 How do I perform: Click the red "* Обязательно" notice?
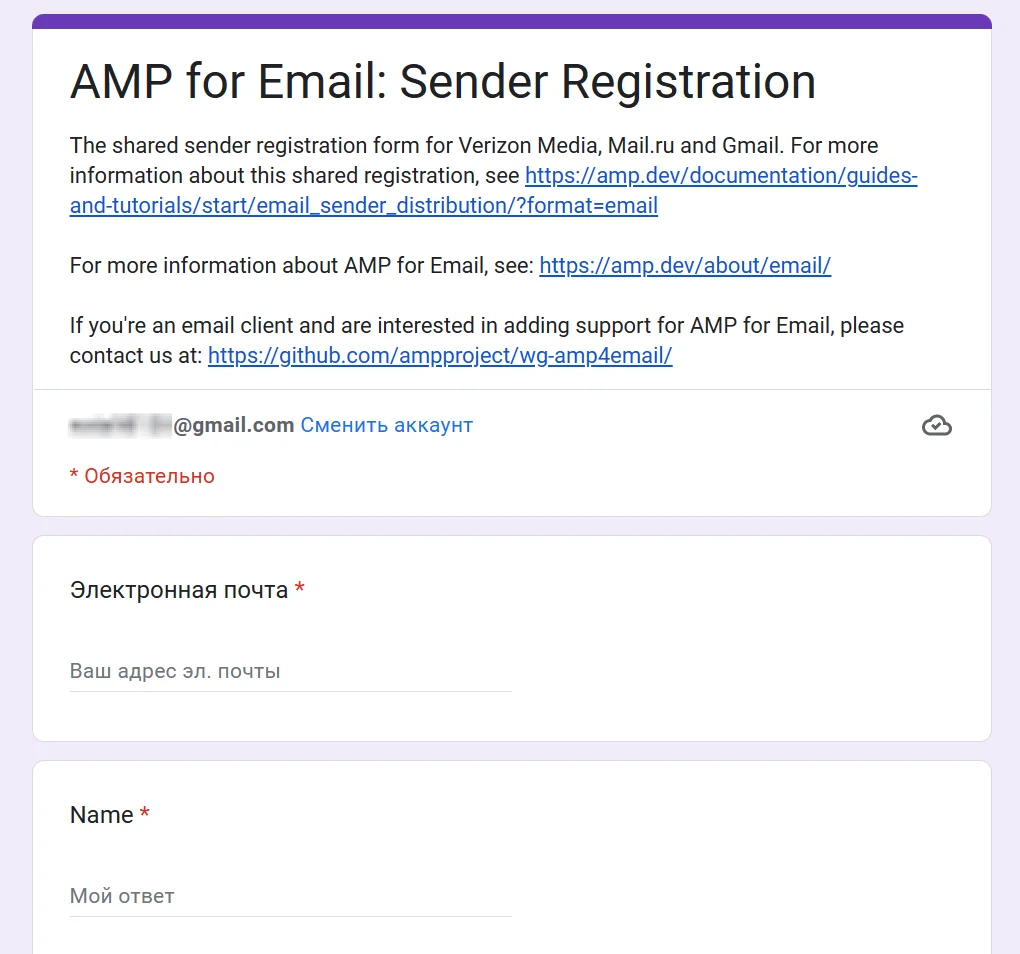(142, 476)
